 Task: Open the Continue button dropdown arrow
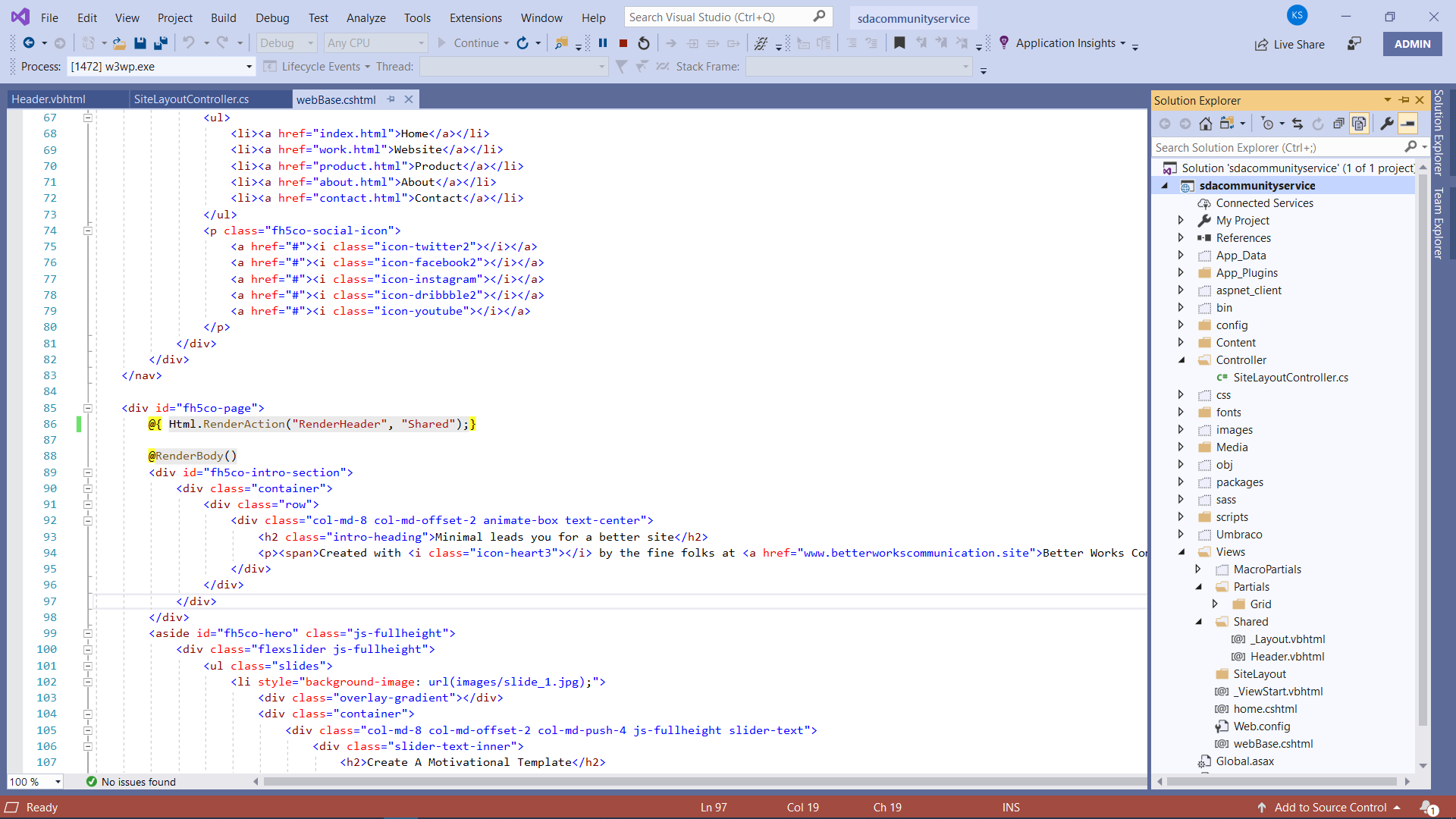point(507,43)
